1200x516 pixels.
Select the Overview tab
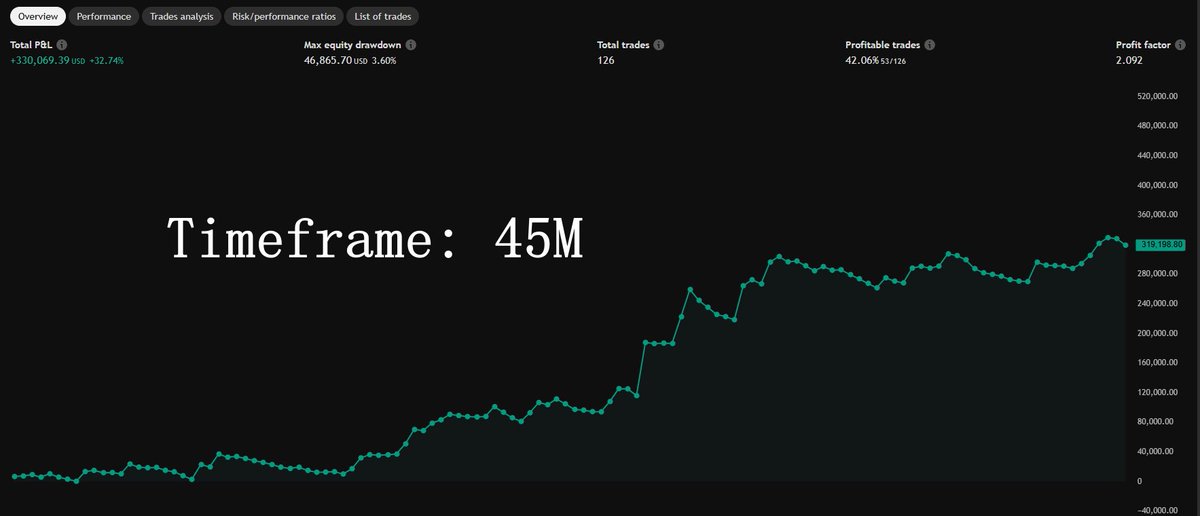pyautogui.click(x=38, y=16)
